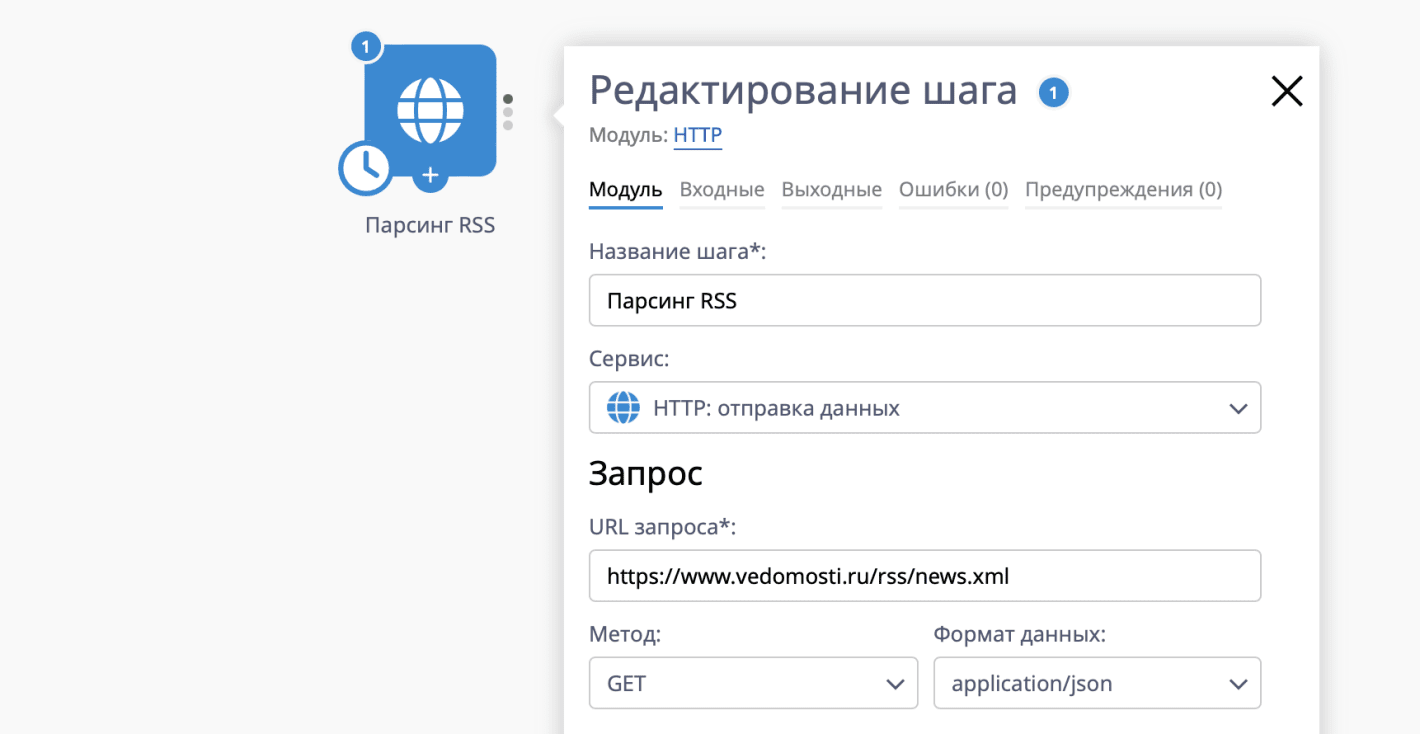Open the Сервис dropdown
The width and height of the screenshot is (1420, 734).
click(x=1238, y=407)
